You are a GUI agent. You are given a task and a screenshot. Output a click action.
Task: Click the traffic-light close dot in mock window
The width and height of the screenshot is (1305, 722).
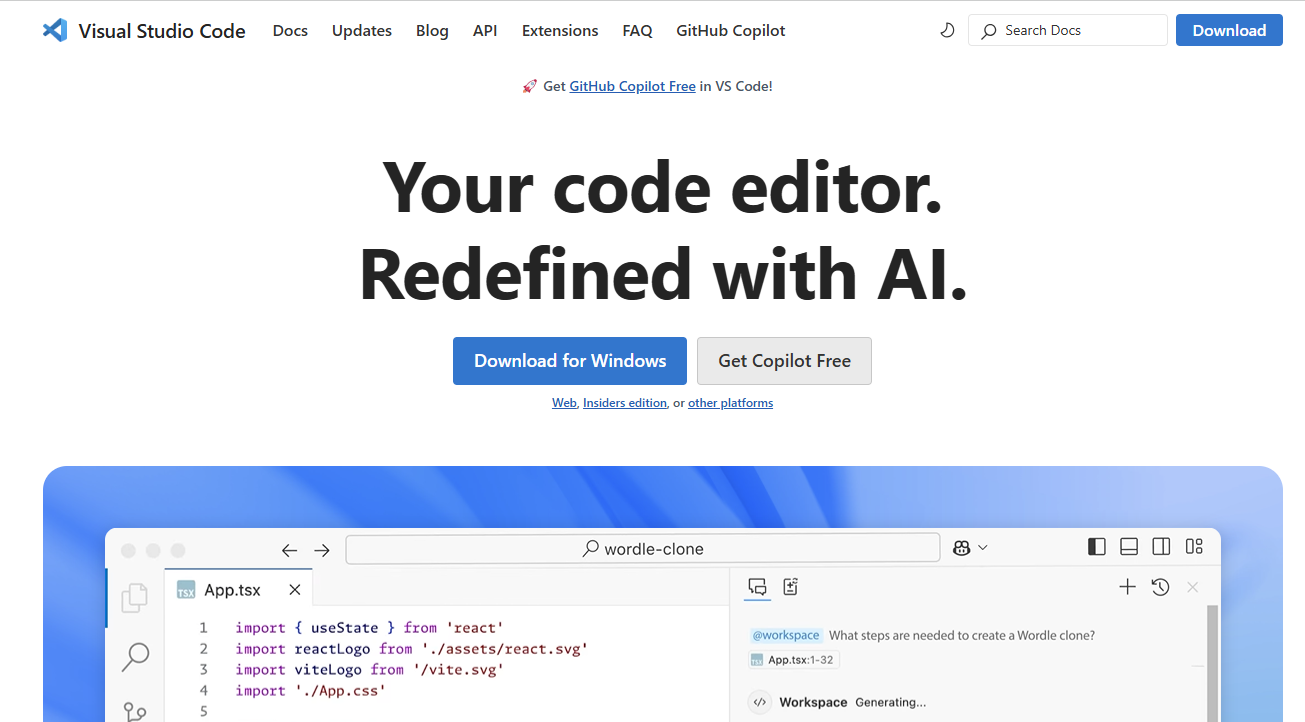[x=128, y=551]
